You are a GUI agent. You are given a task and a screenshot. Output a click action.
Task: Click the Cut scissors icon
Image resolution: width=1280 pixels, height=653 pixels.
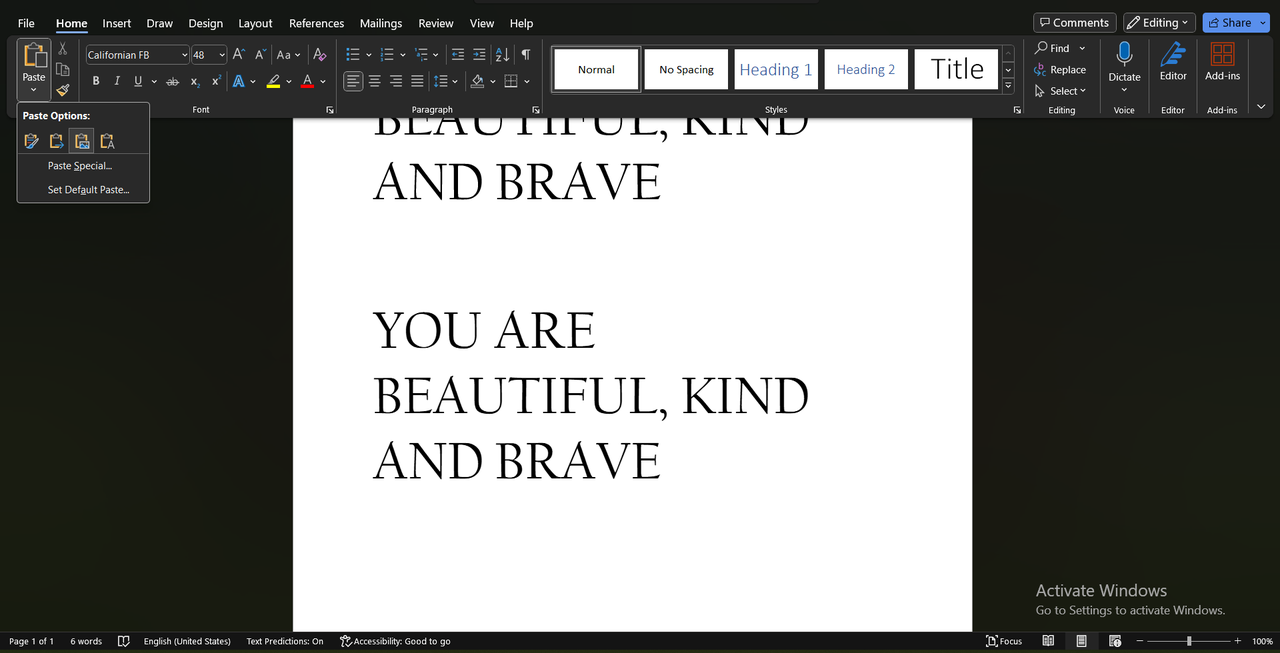point(62,48)
